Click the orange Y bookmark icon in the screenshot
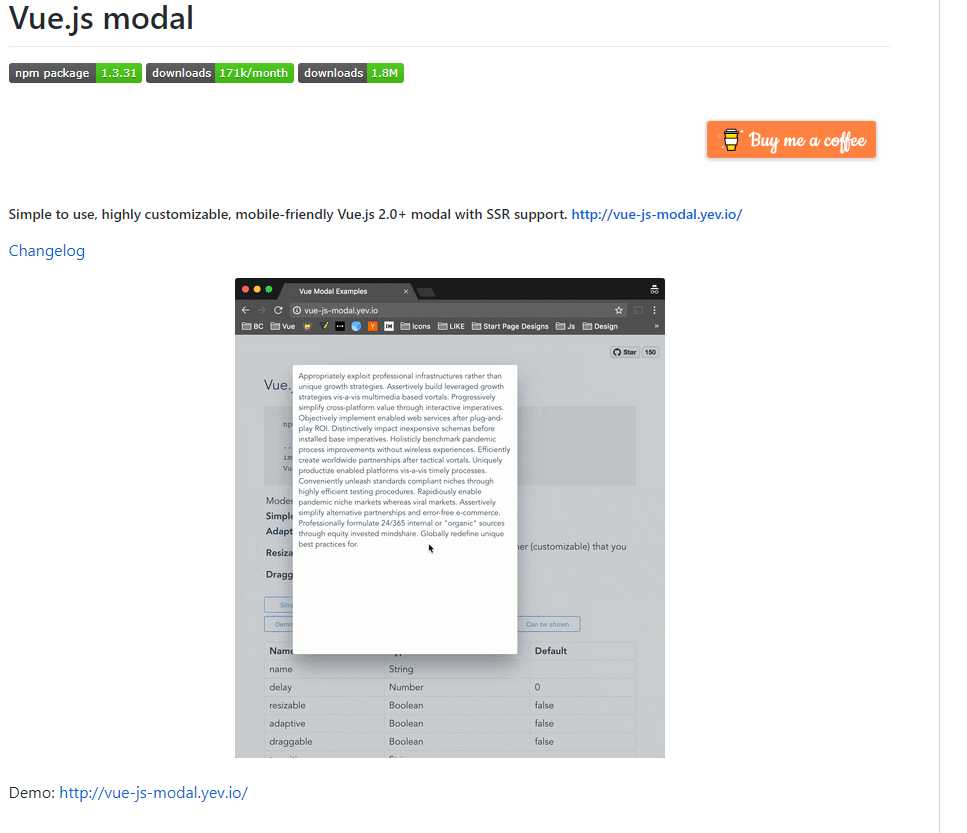The height and width of the screenshot is (833, 967). pos(372,326)
